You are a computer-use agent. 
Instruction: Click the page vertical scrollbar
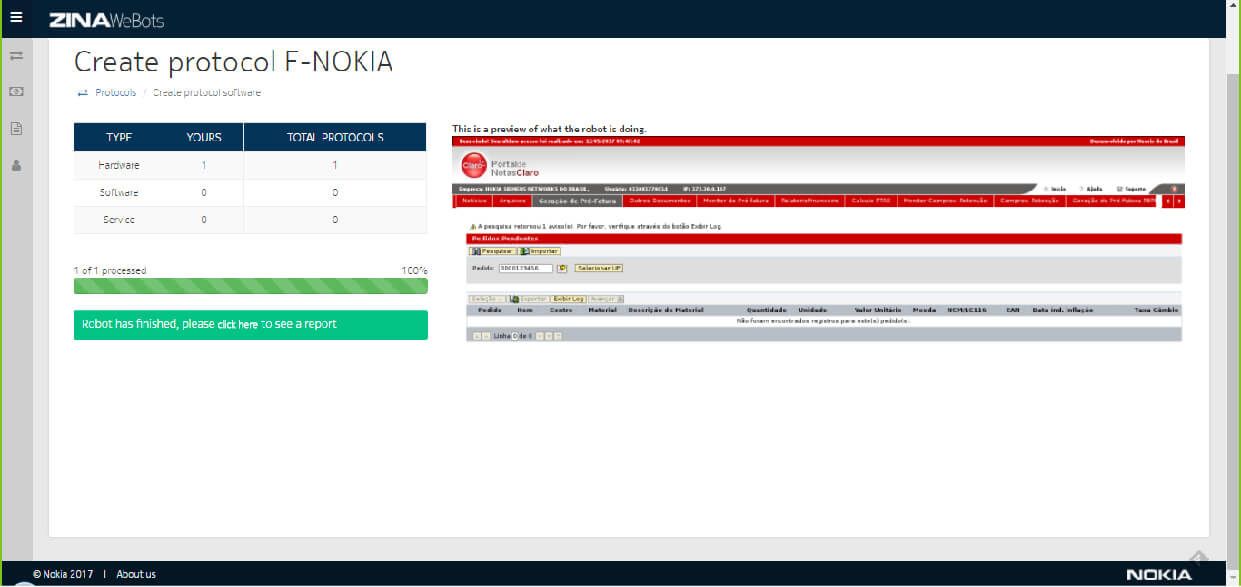[x=1232, y=300]
